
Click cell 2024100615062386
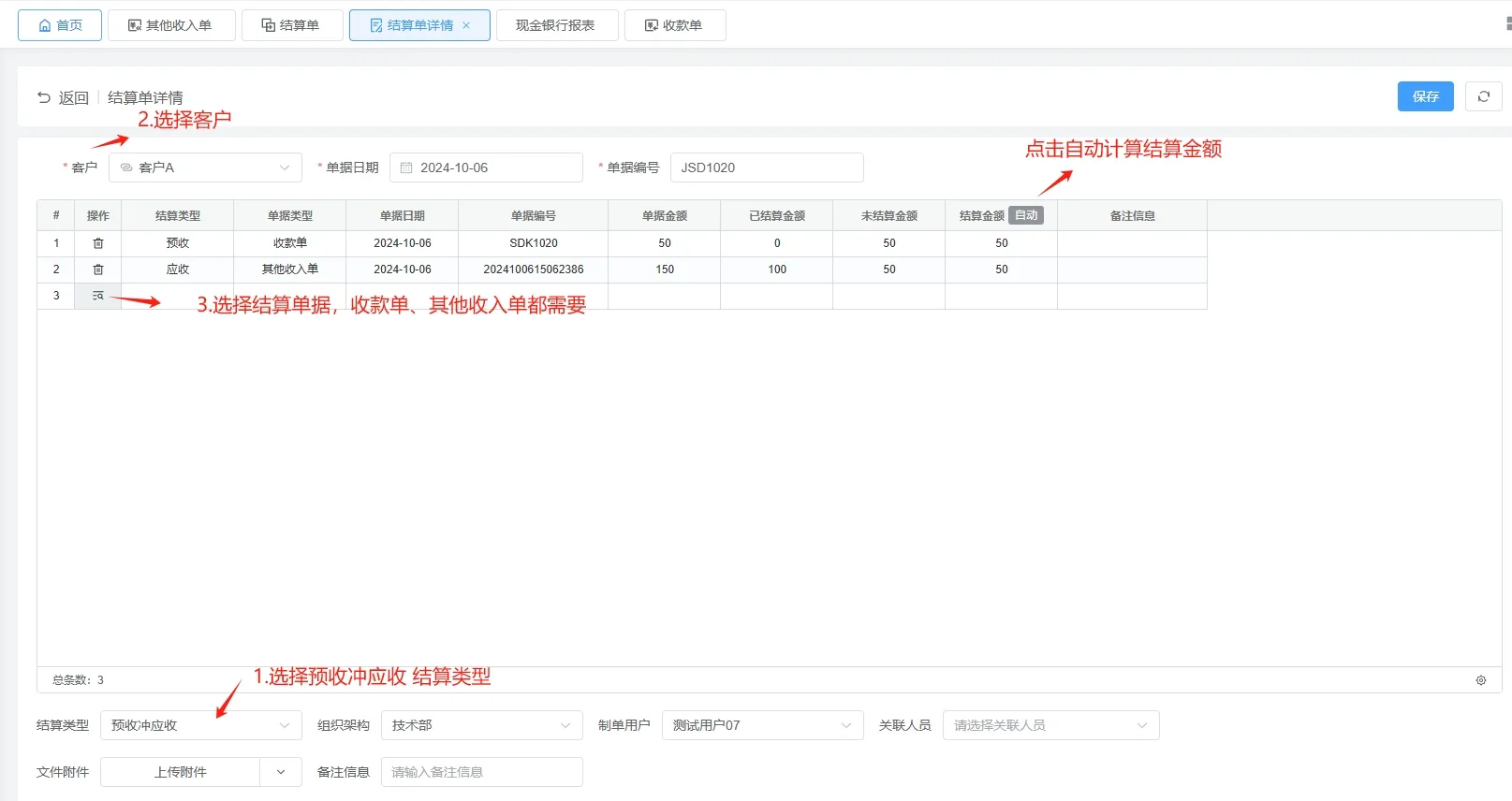point(534,269)
